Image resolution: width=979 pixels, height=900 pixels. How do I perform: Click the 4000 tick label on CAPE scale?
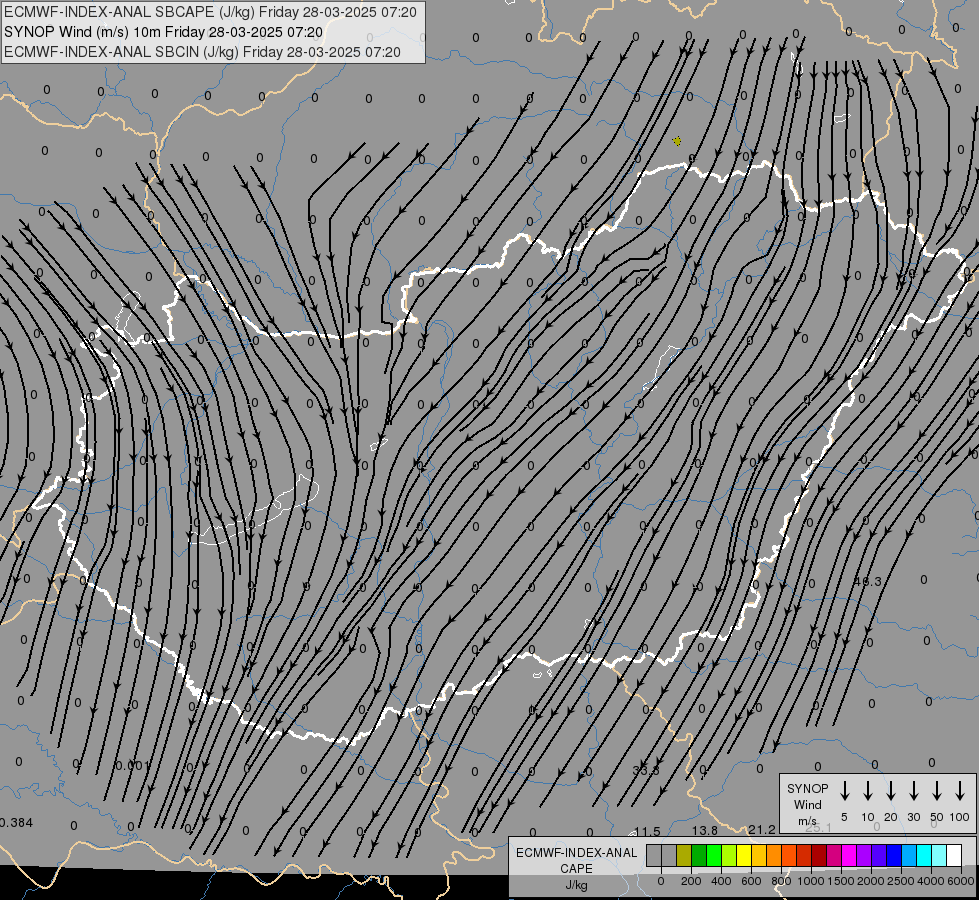(x=931, y=881)
